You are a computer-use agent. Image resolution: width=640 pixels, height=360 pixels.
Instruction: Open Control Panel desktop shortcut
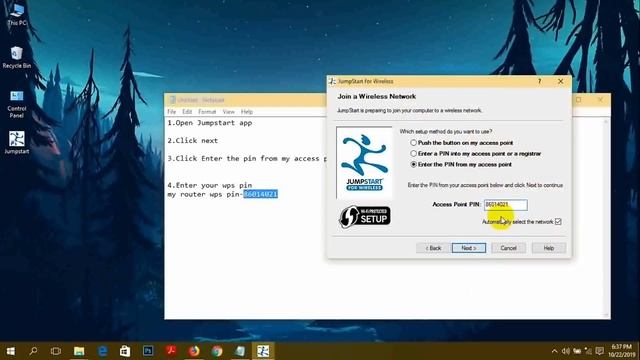click(x=17, y=104)
